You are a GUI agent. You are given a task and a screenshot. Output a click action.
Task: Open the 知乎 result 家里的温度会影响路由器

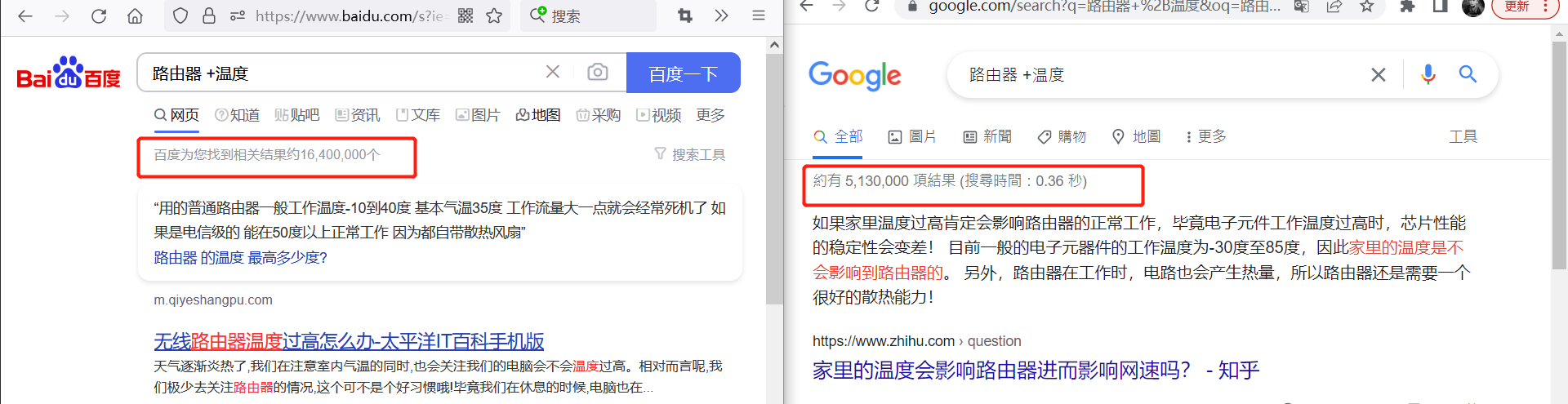(1036, 371)
